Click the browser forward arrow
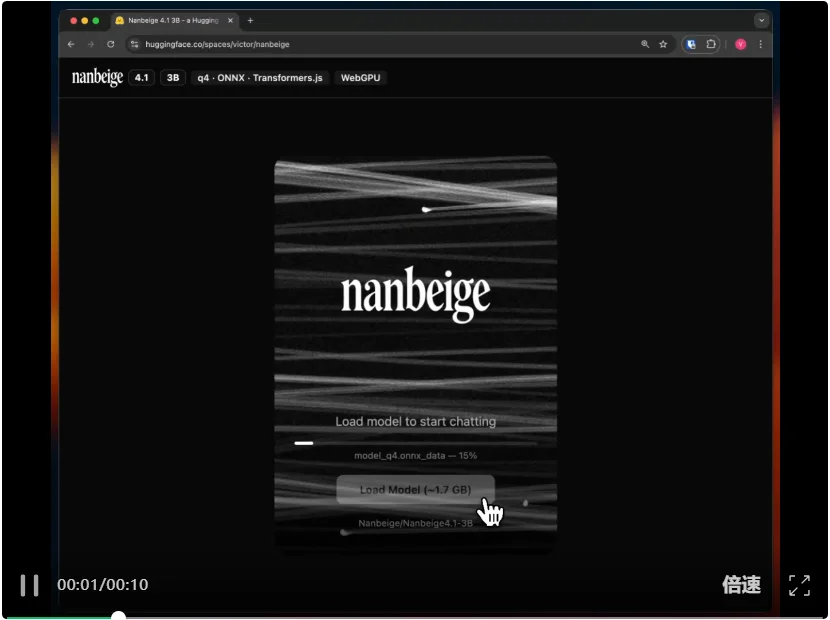 90,44
